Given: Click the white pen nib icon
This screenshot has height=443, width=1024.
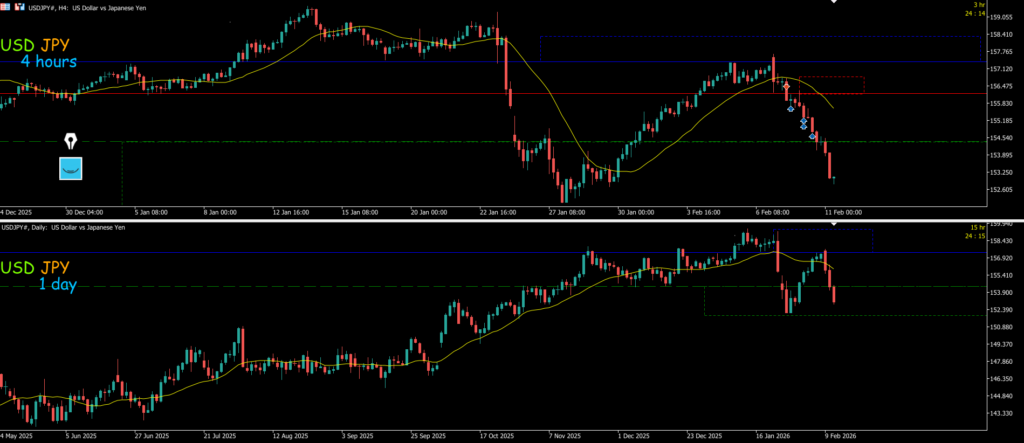Looking at the screenshot, I should 71,140.
